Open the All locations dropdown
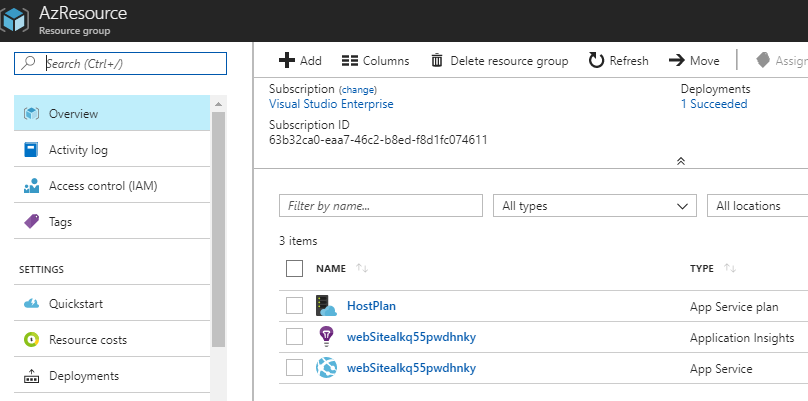 (x=758, y=205)
